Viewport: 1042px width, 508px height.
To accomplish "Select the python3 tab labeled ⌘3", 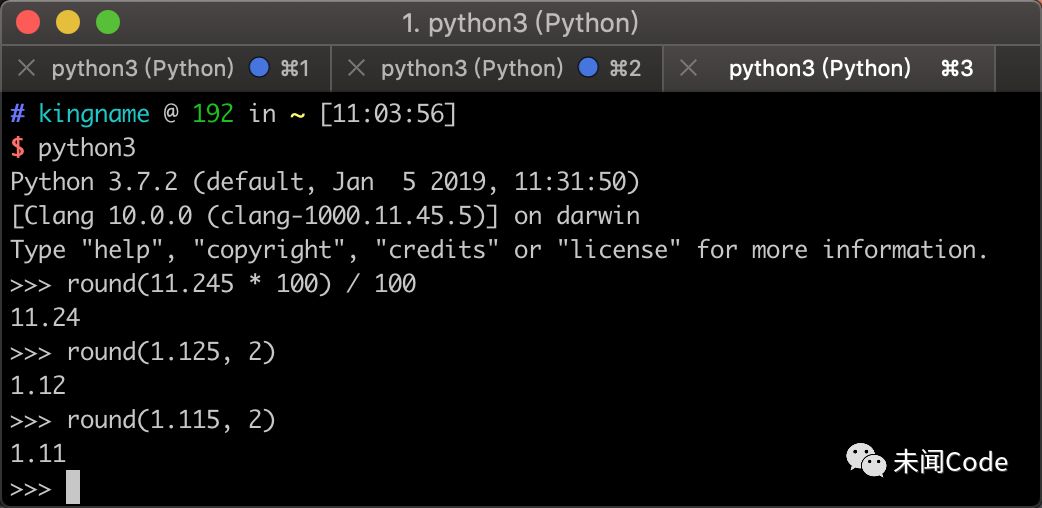I will (x=820, y=69).
